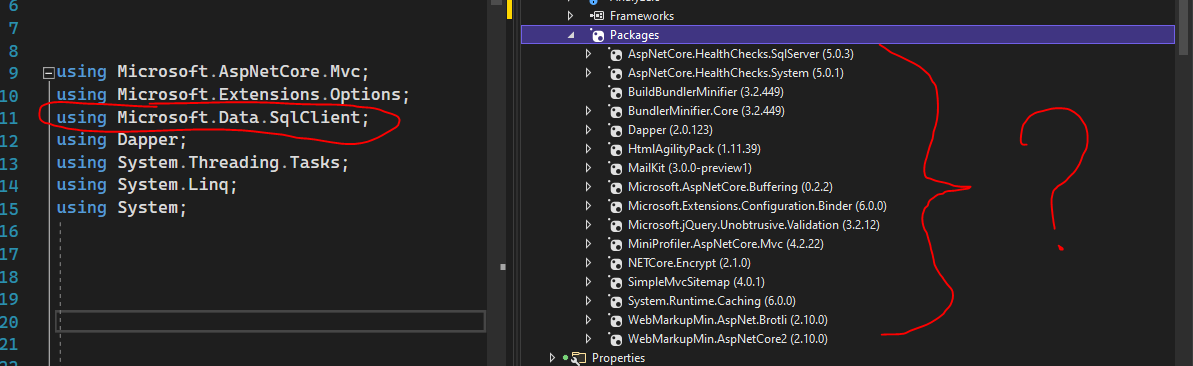Select Packages in Solution Explorer
The height and width of the screenshot is (366, 1193).
pyautogui.click(x=848, y=35)
